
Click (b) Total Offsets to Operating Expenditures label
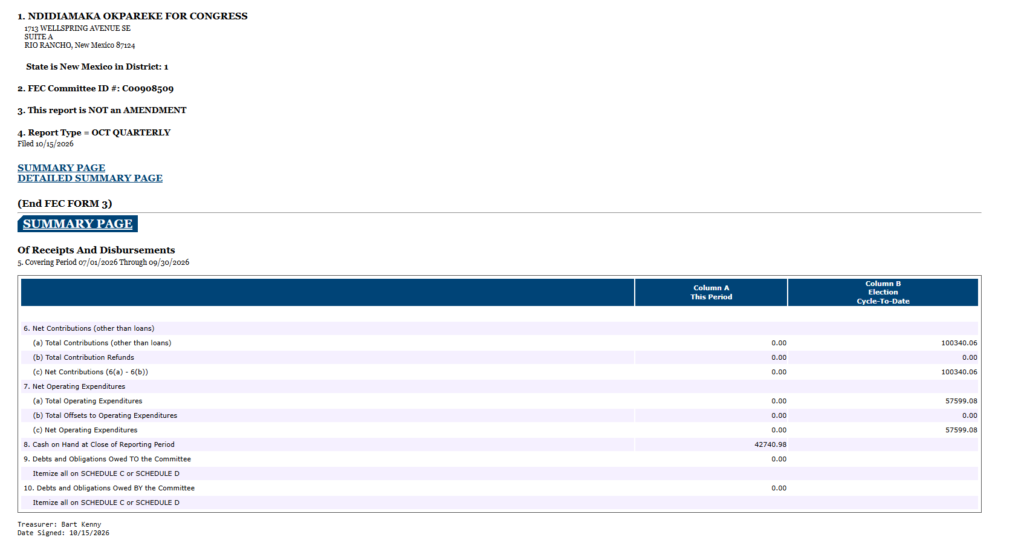tap(105, 415)
